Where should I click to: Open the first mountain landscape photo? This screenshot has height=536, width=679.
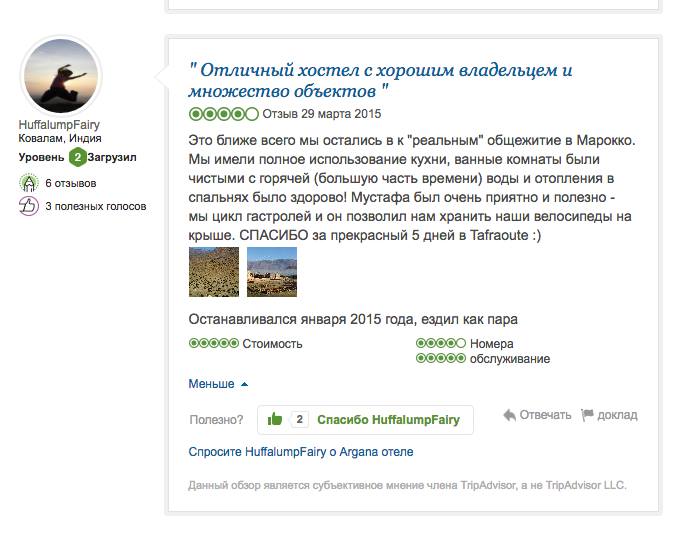point(214,272)
